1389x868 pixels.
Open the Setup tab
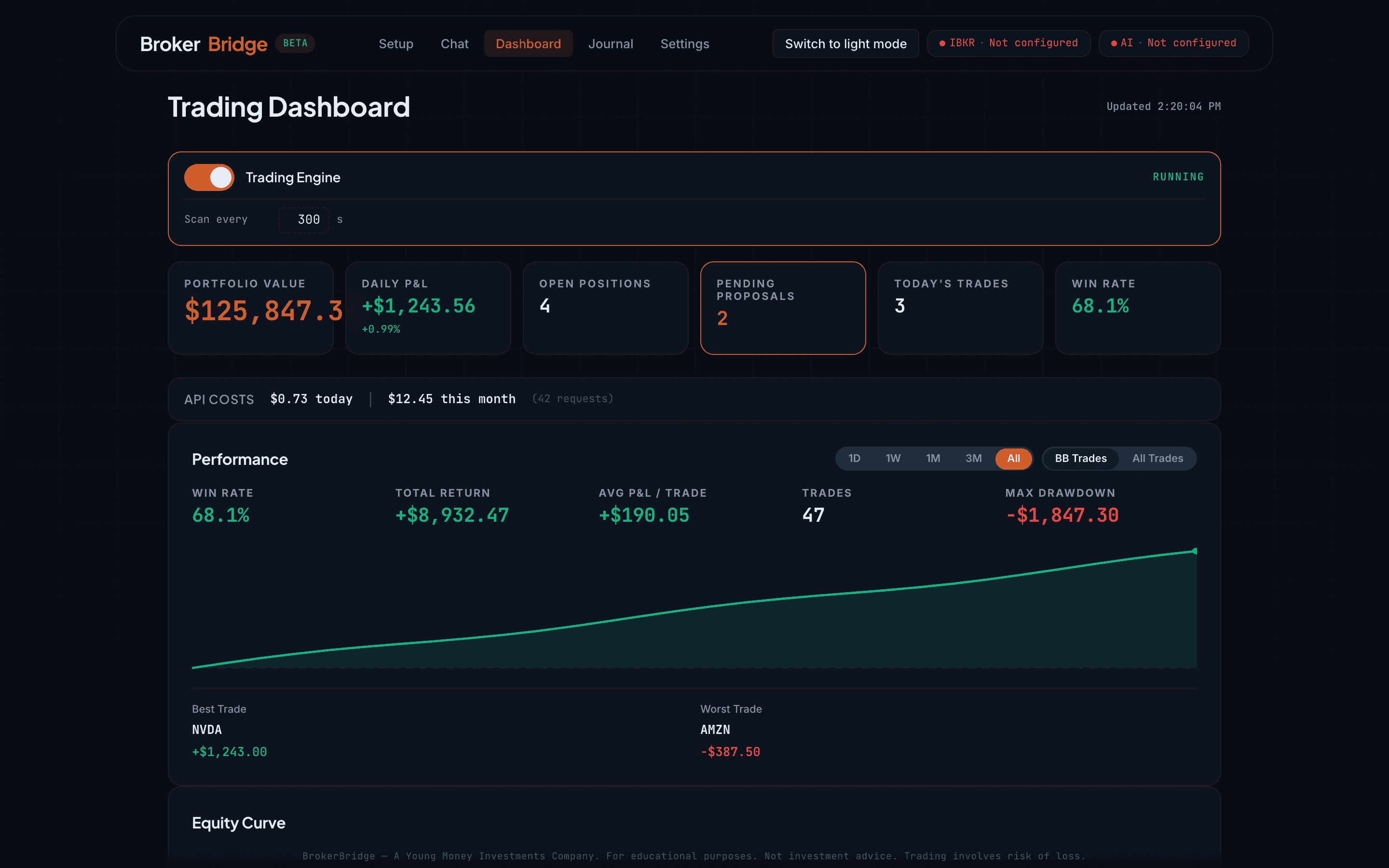tap(395, 43)
